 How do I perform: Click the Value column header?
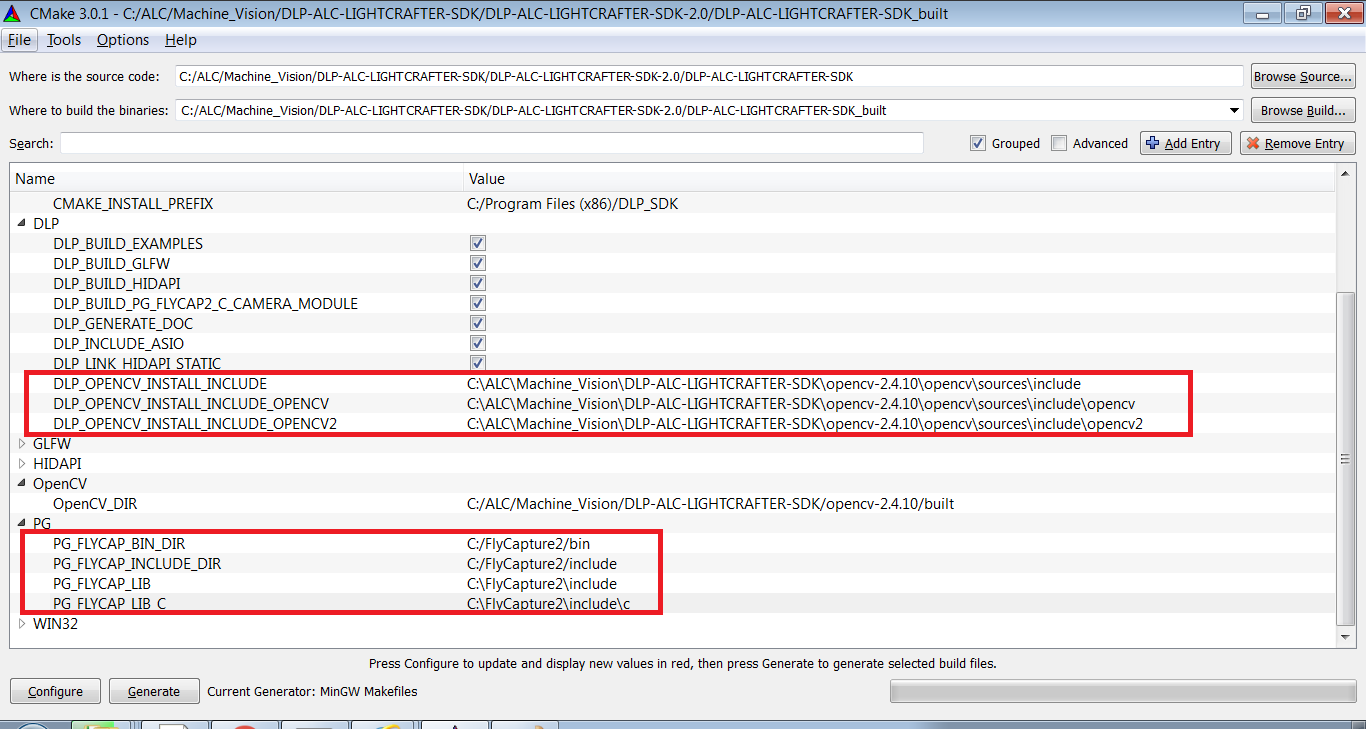(900, 179)
